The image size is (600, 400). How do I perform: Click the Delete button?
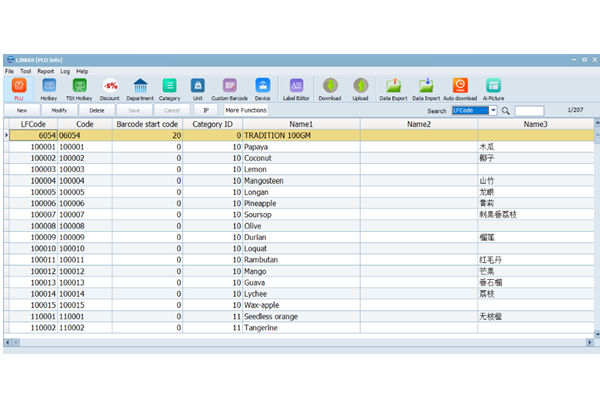tap(96, 110)
